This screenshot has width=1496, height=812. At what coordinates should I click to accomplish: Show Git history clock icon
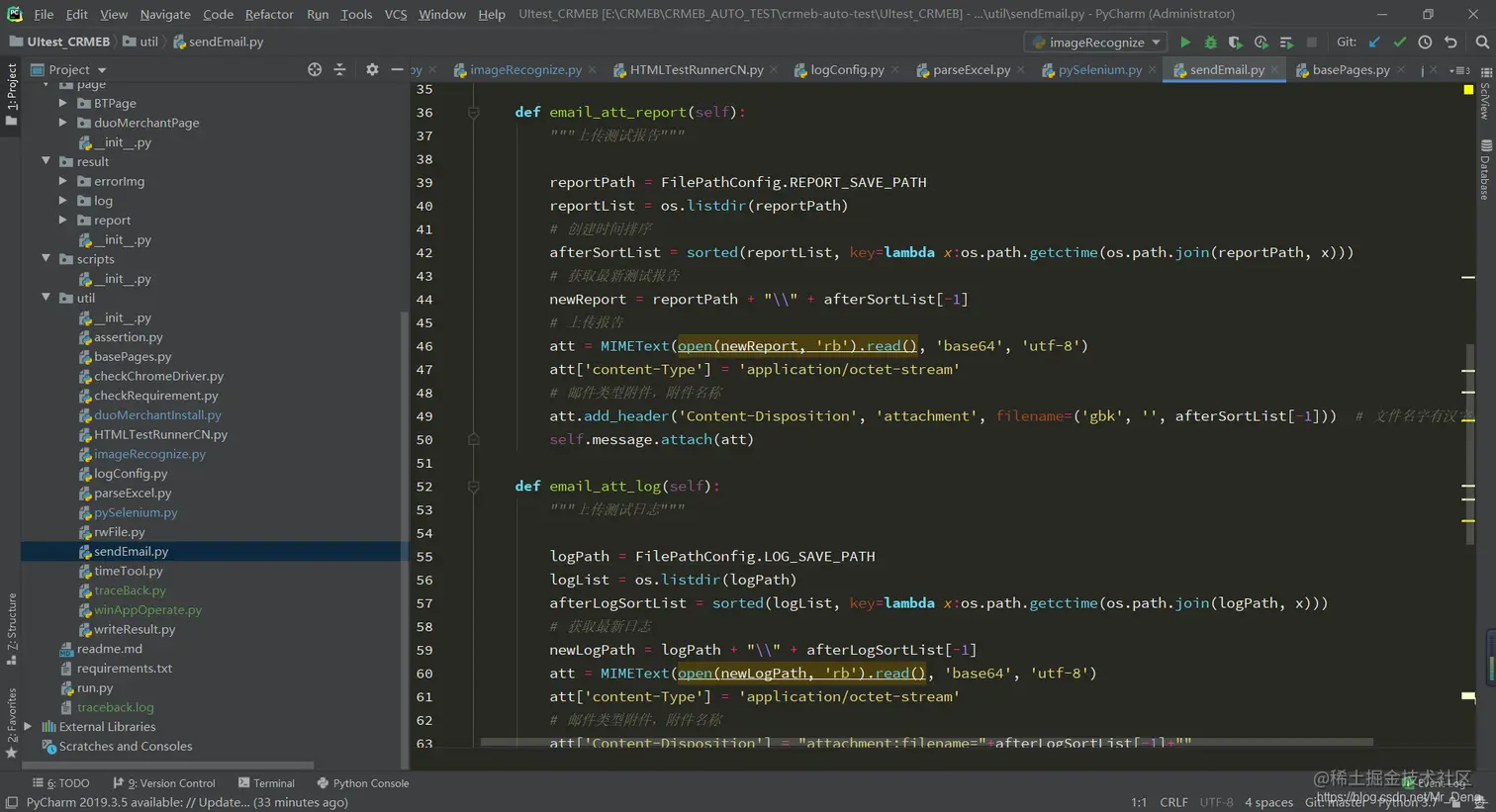[1425, 43]
